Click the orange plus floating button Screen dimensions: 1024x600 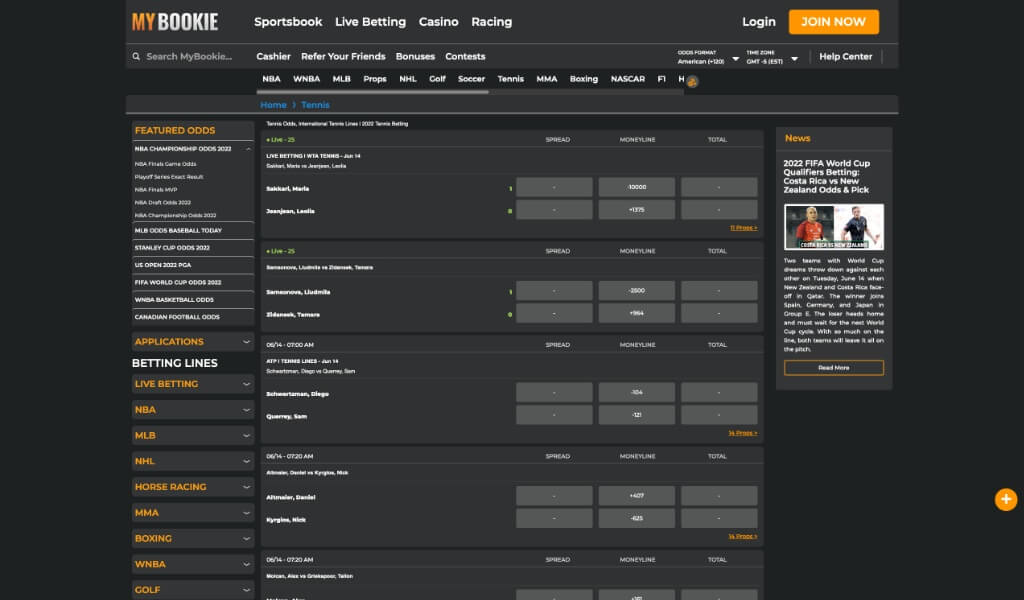pos(1006,499)
